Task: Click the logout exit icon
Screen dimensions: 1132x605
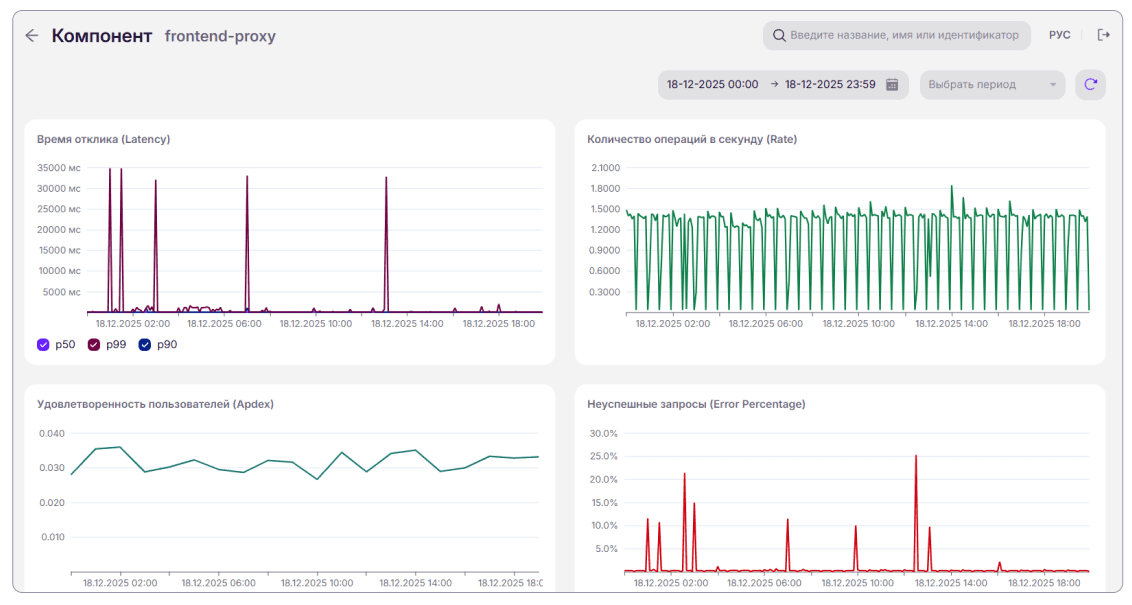Action: coord(1103,35)
